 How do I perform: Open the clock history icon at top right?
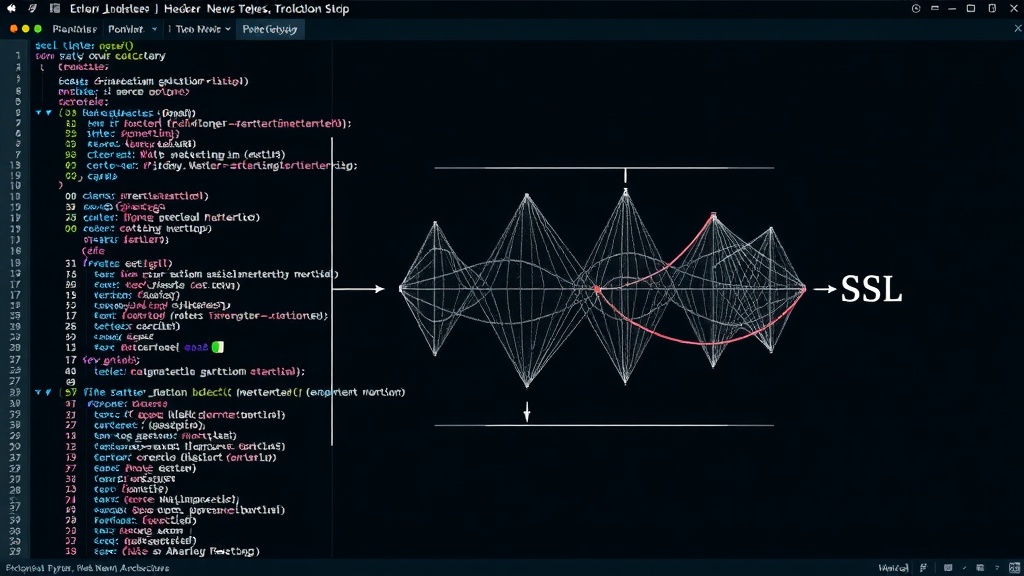(x=916, y=8)
